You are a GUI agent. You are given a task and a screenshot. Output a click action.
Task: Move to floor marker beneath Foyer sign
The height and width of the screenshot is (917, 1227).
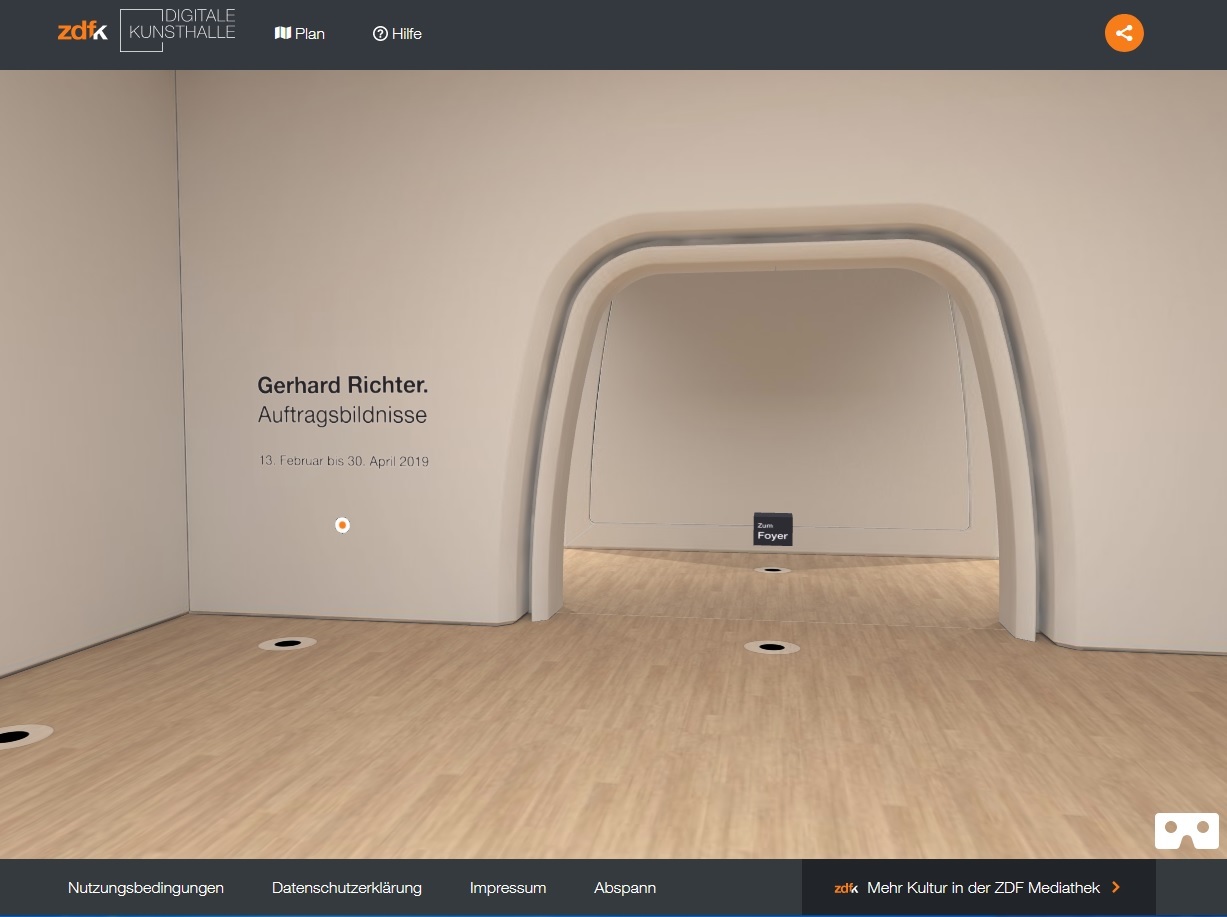771,570
